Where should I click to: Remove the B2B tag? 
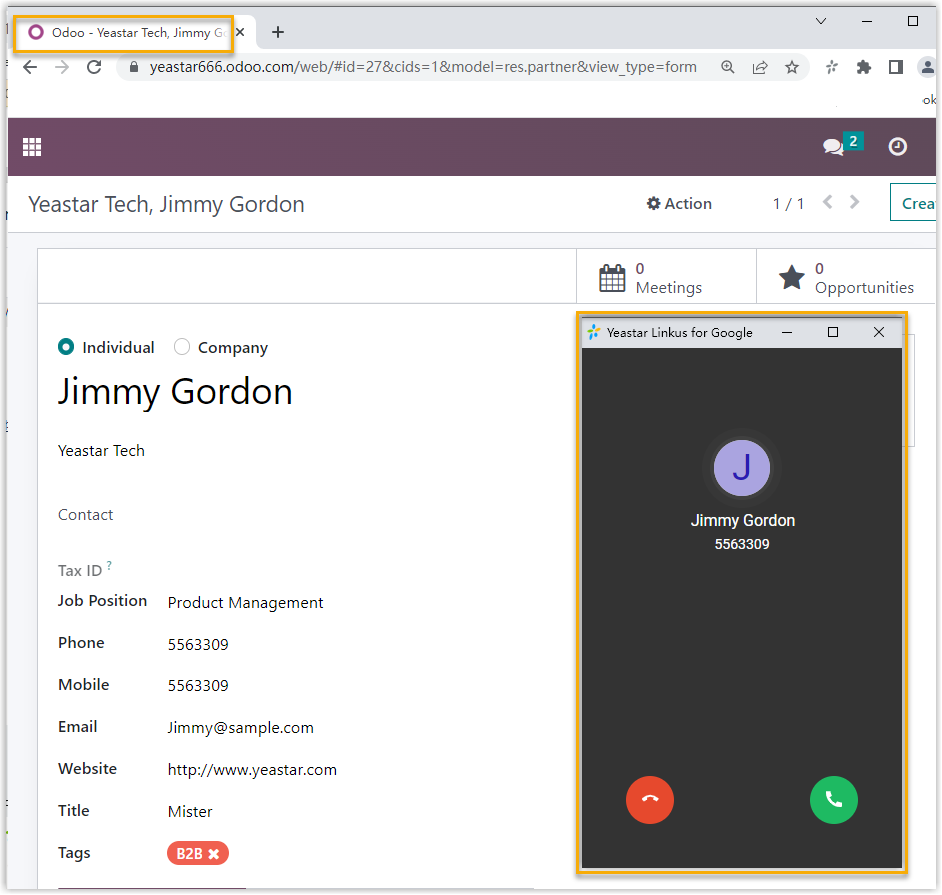coord(214,854)
